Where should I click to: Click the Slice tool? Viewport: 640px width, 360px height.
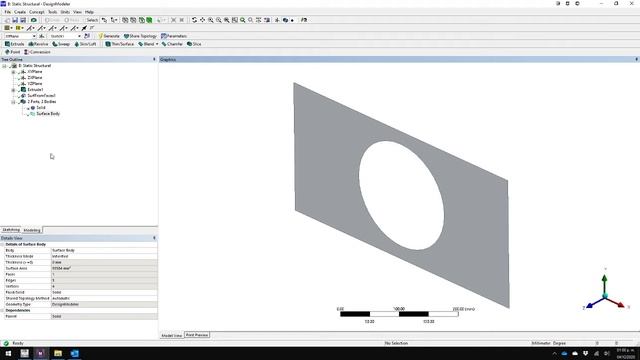click(194, 44)
